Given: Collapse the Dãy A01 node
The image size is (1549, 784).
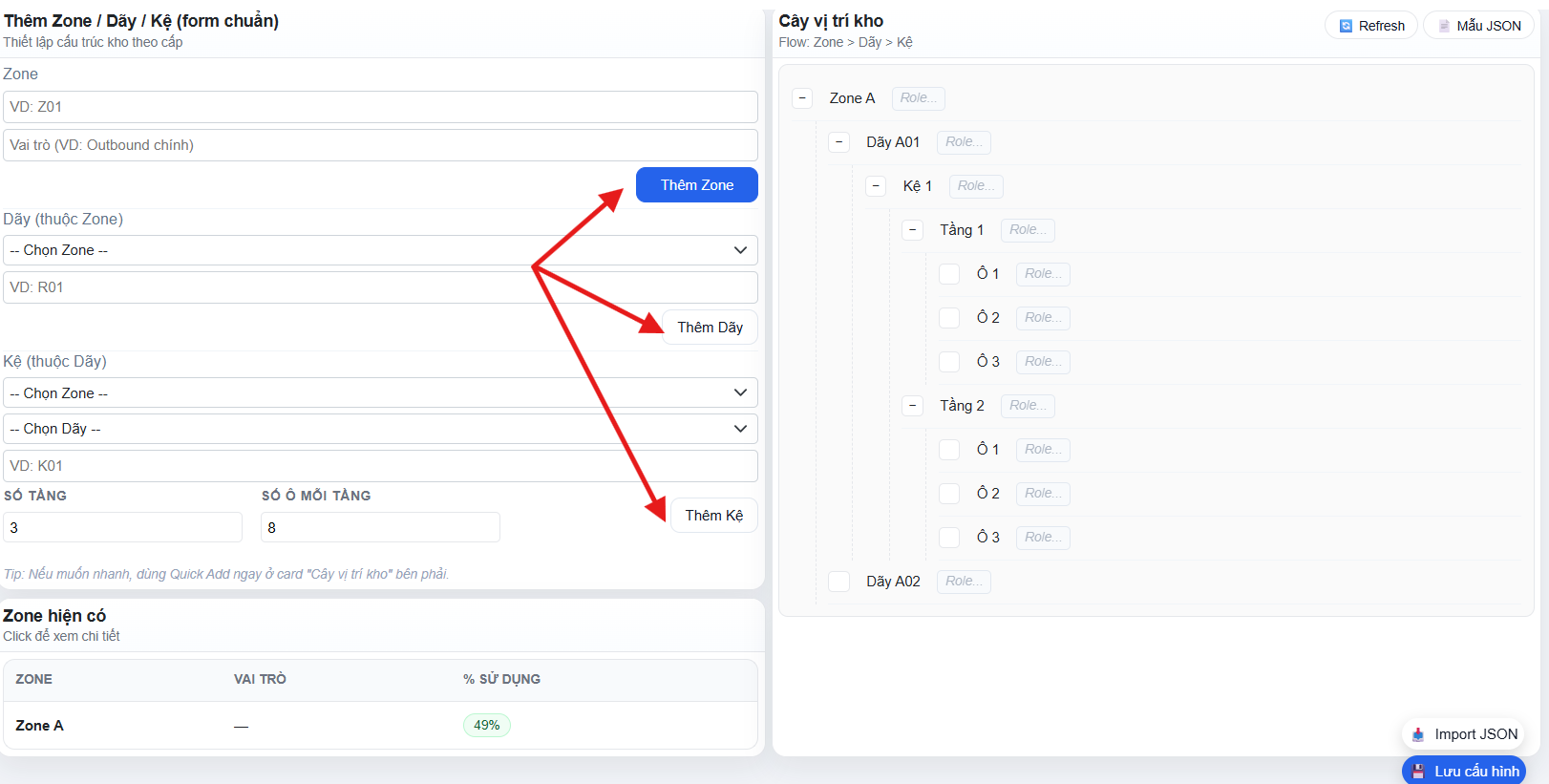Looking at the screenshot, I should pos(839,142).
